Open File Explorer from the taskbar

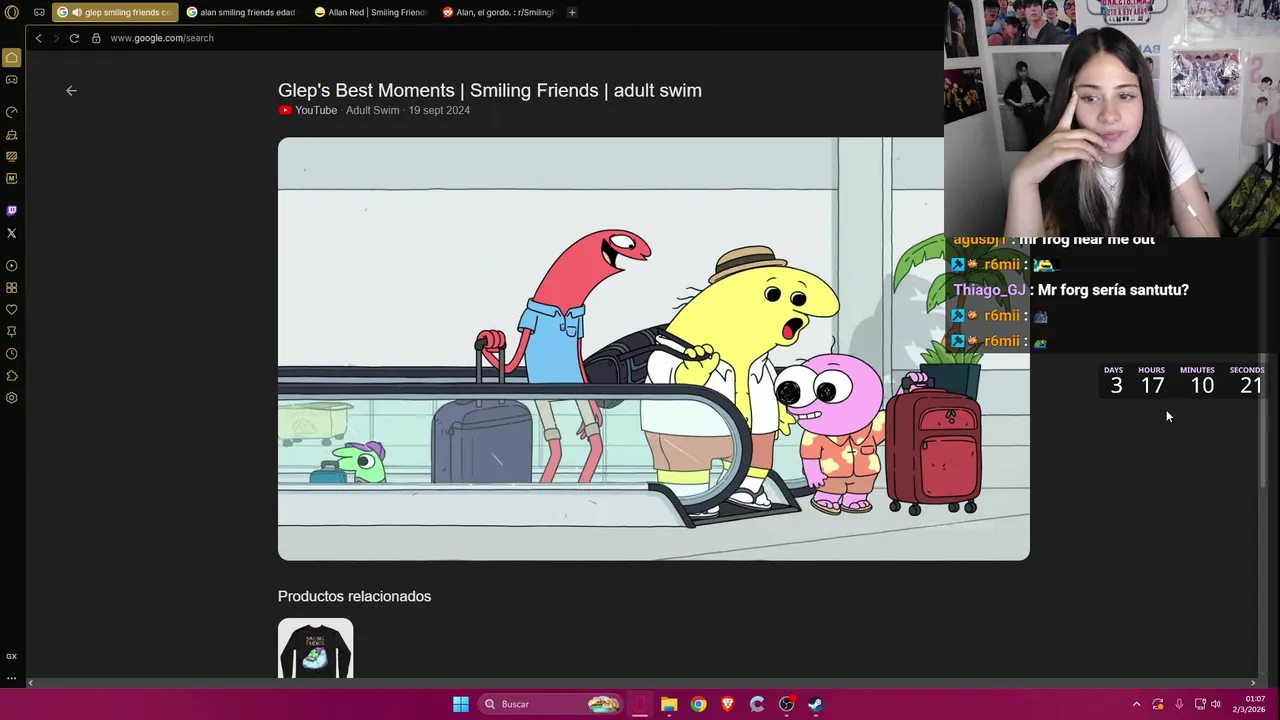(x=669, y=704)
